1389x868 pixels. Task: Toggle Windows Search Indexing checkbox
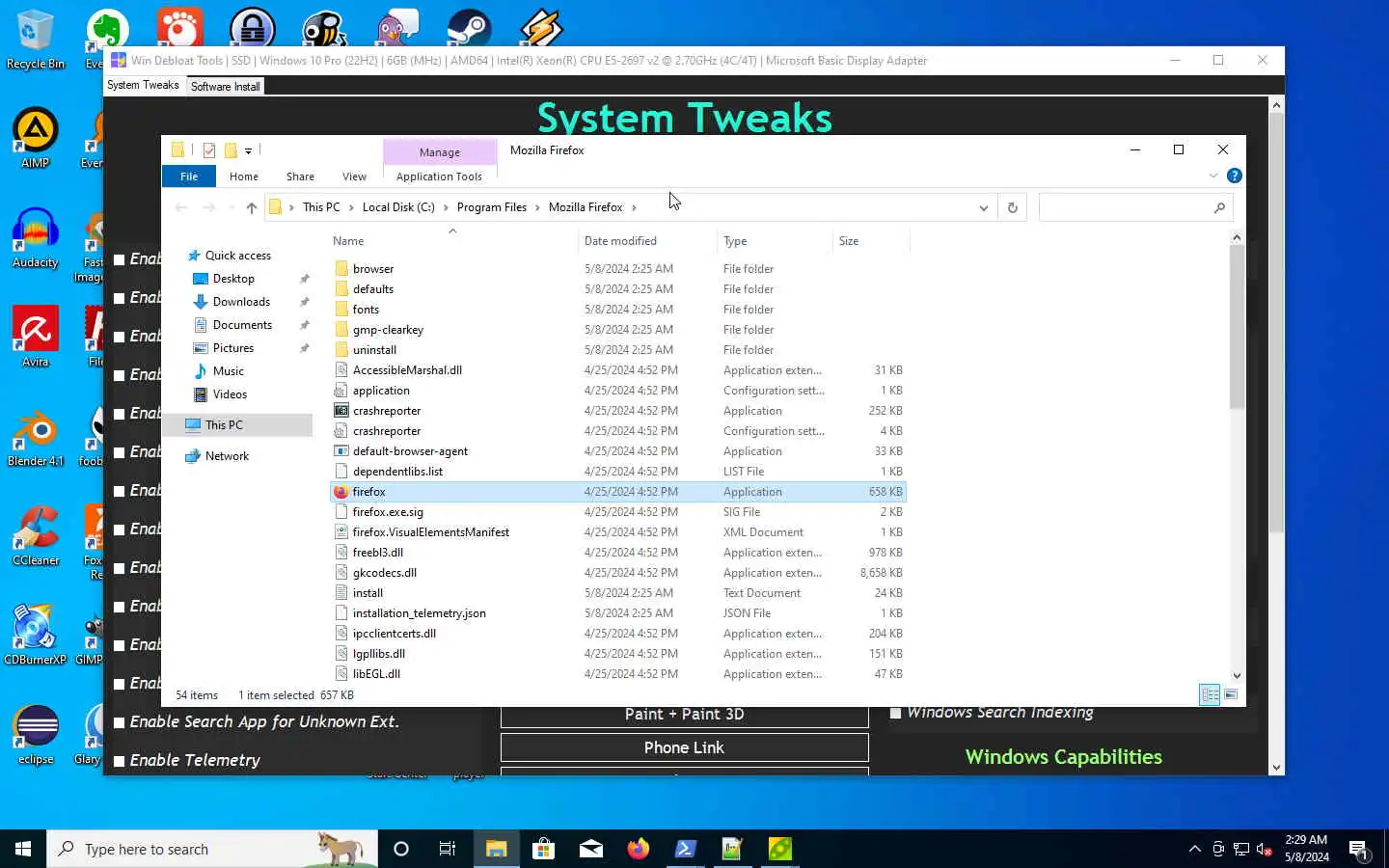pyautogui.click(x=895, y=713)
